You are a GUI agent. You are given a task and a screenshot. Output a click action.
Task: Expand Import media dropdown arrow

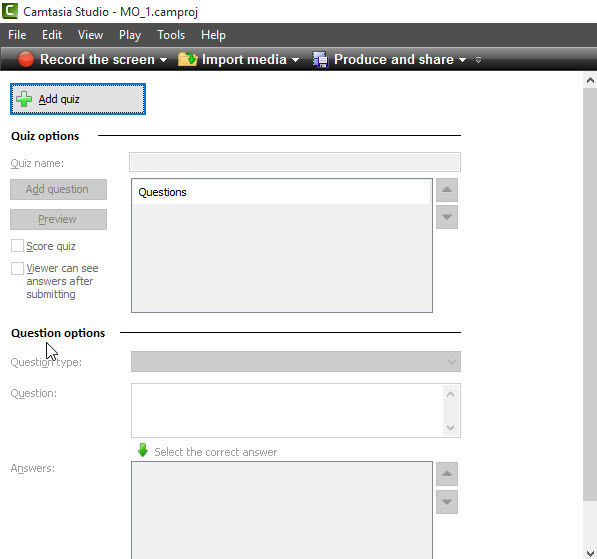(295, 60)
